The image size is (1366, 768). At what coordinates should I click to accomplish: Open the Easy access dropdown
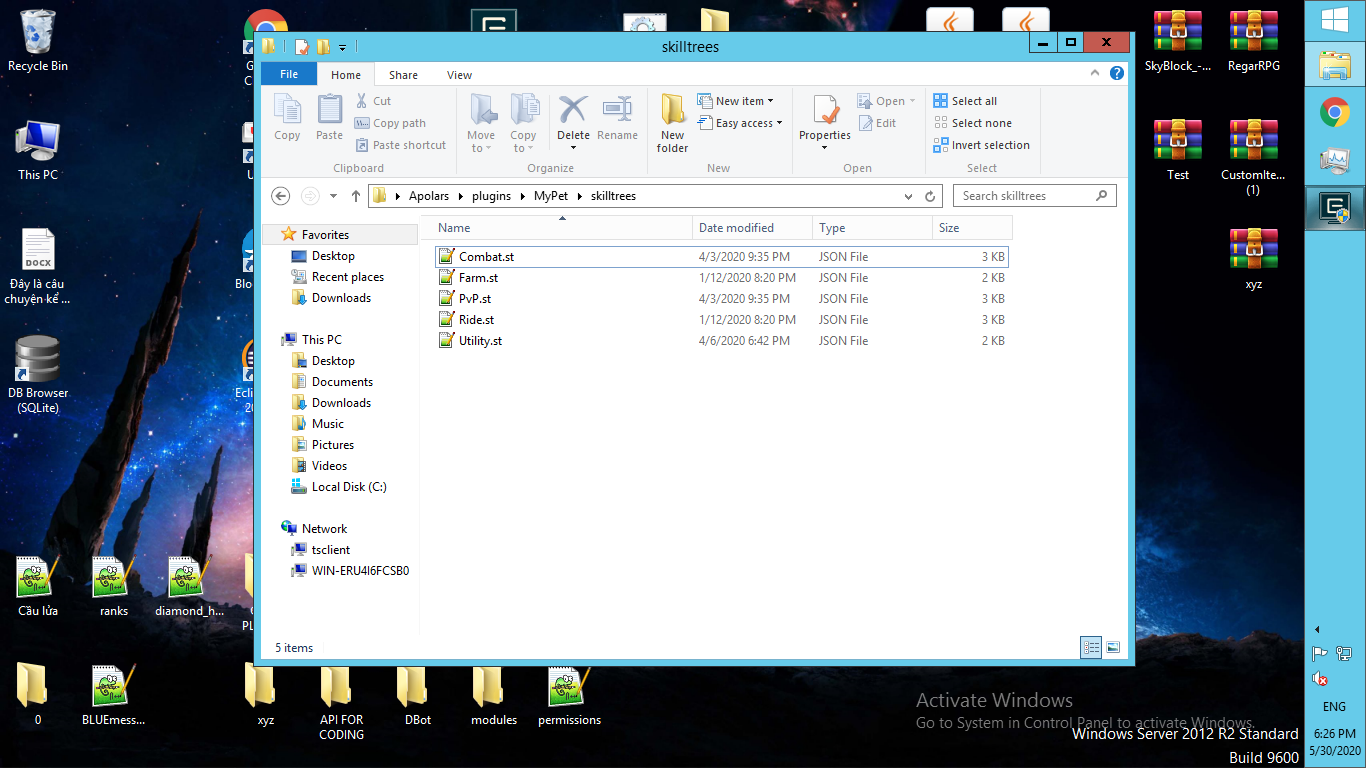(x=748, y=123)
